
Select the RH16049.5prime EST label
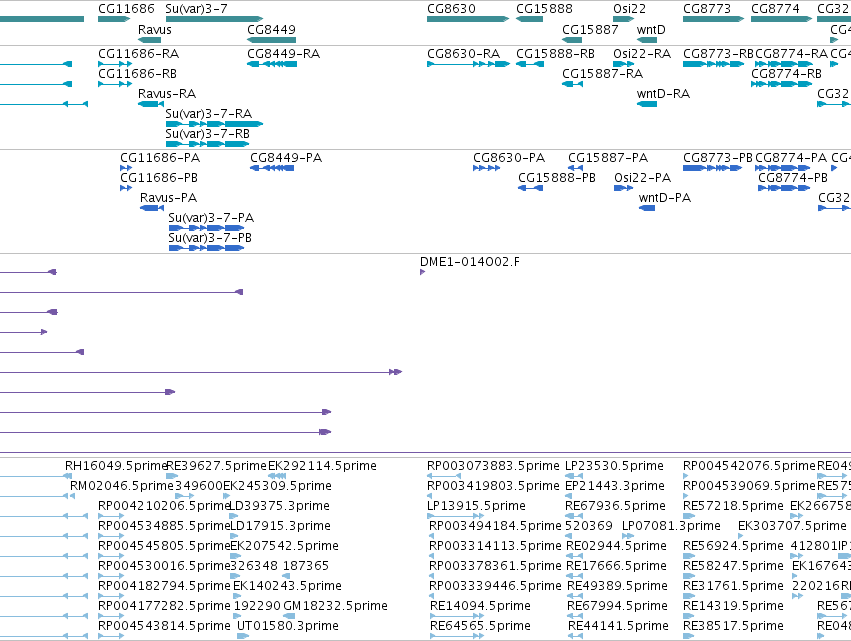[x=116, y=466]
